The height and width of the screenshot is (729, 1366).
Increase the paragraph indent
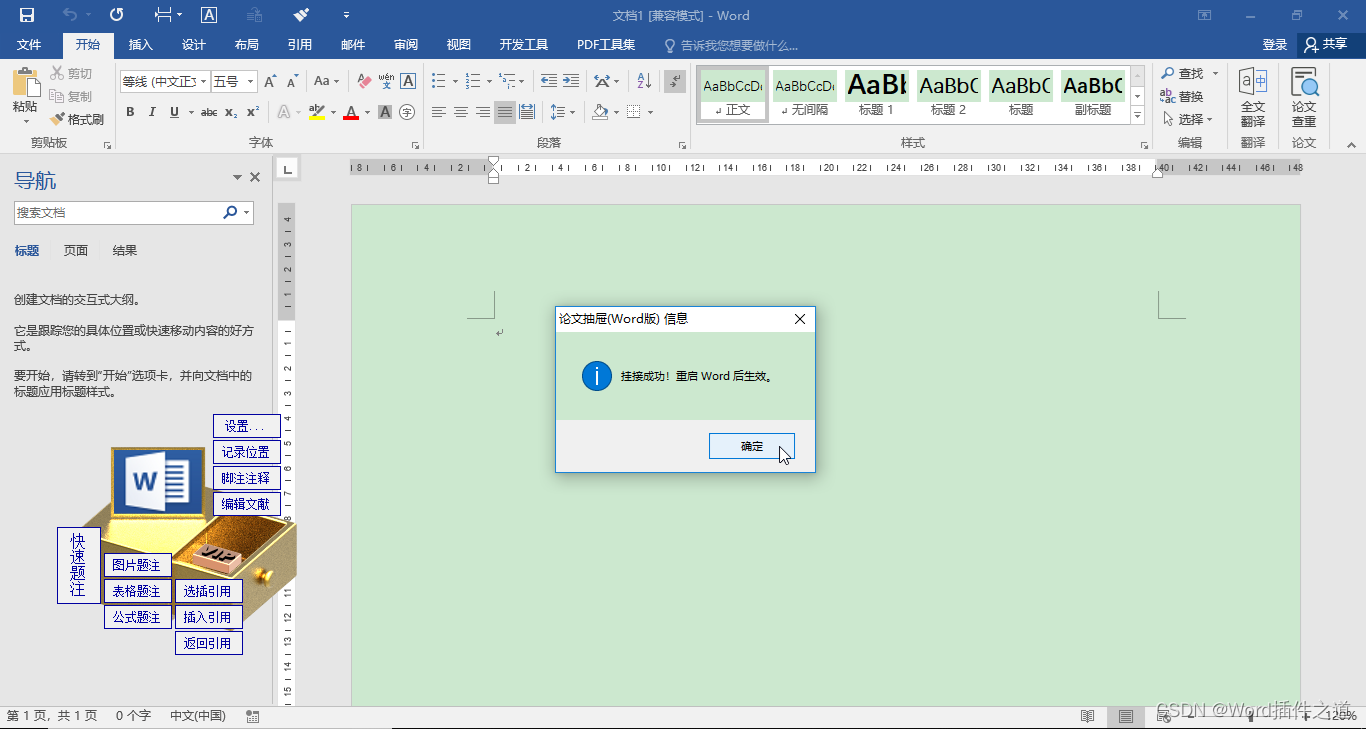pyautogui.click(x=571, y=81)
